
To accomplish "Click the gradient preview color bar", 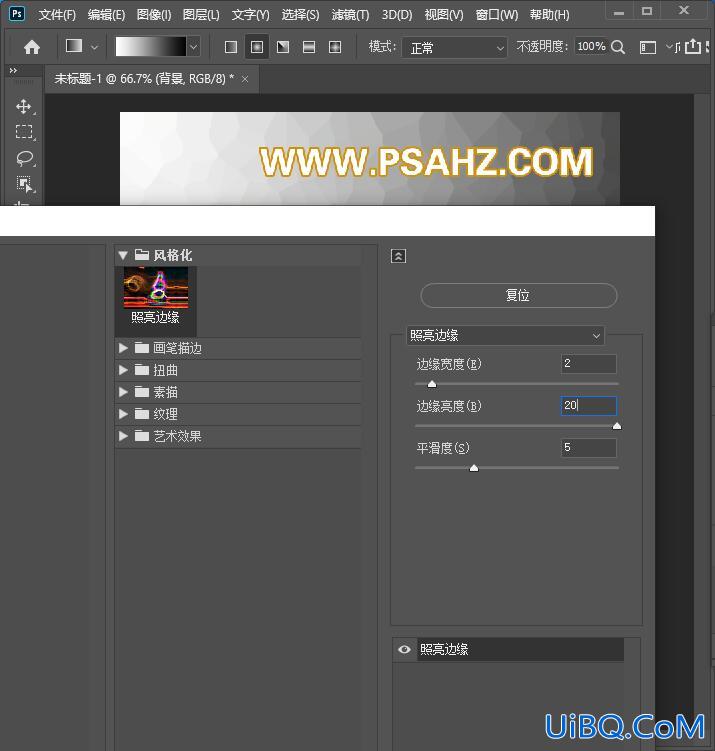I will click(x=151, y=46).
